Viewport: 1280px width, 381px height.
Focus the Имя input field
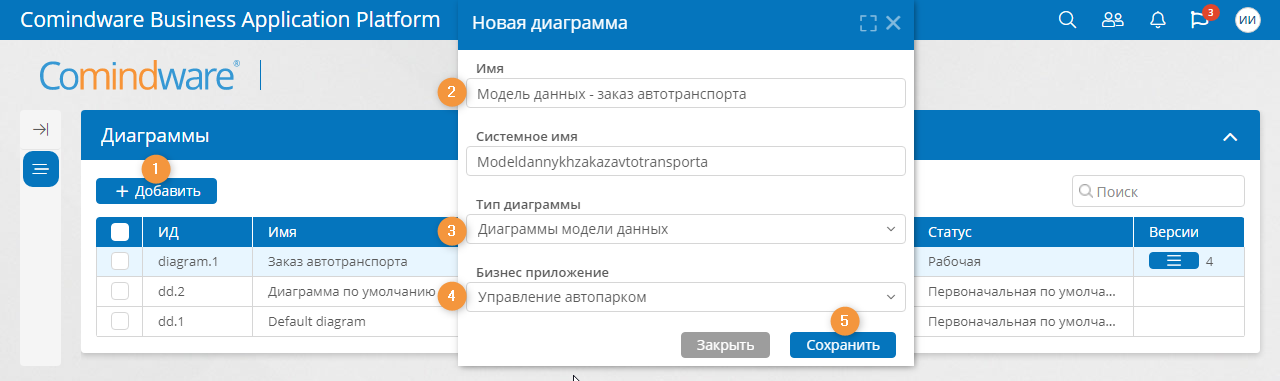(686, 93)
